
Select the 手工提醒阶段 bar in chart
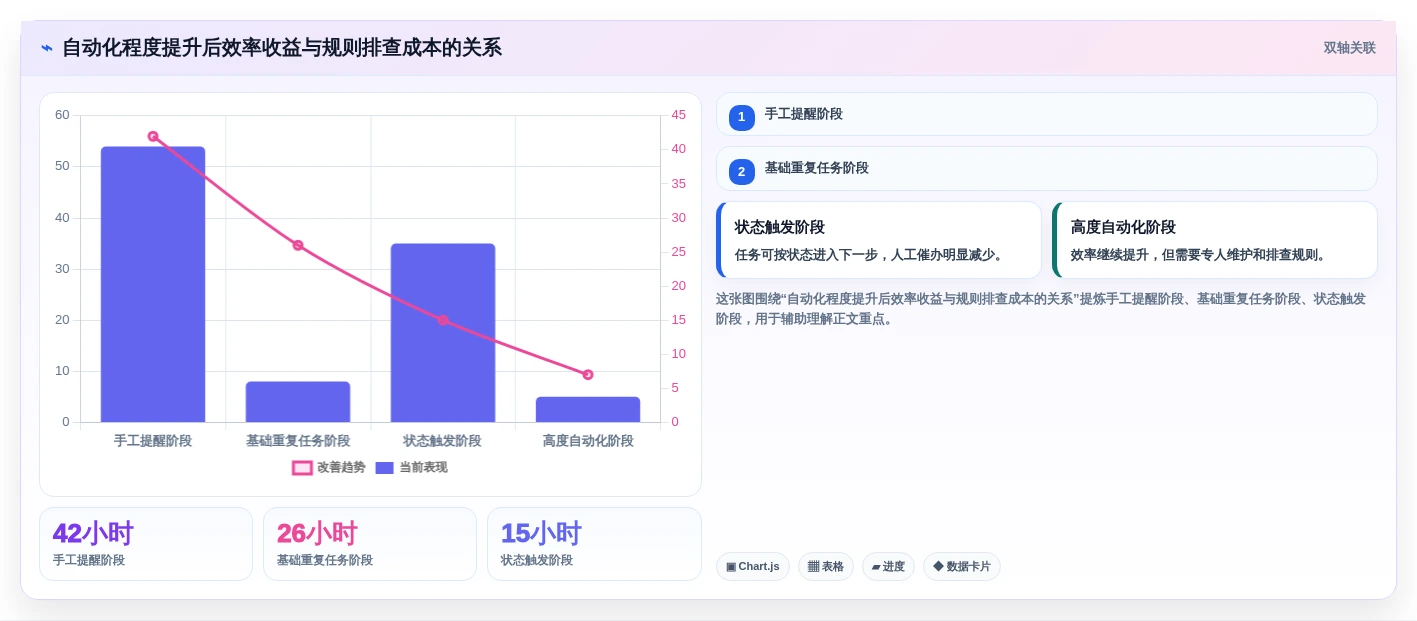point(153,284)
